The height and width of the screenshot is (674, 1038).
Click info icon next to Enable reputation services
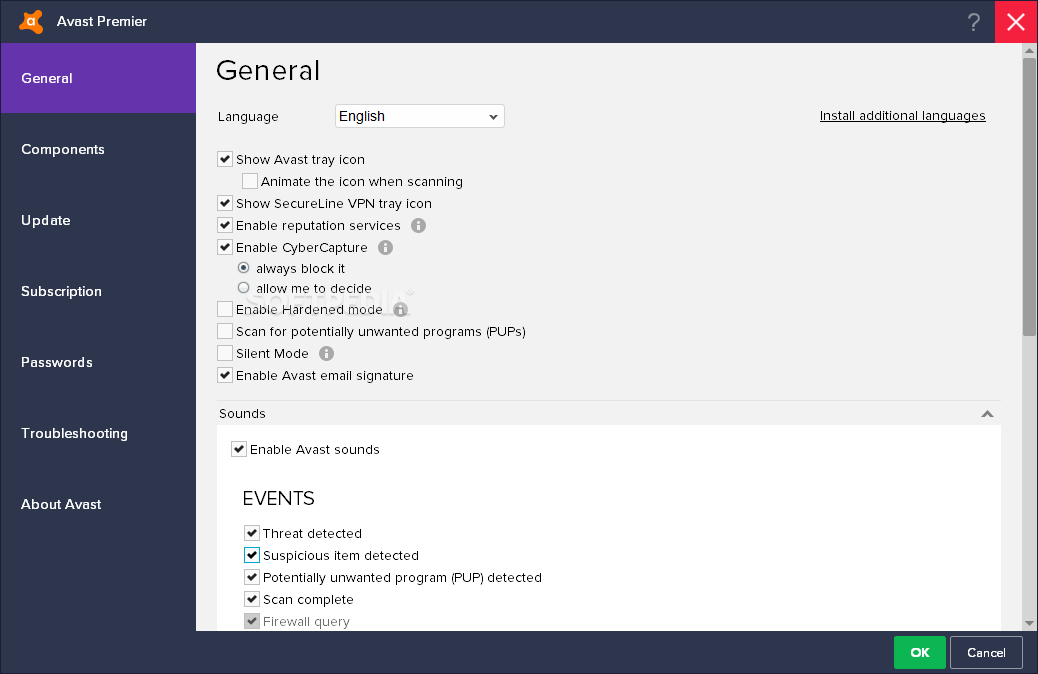point(418,226)
